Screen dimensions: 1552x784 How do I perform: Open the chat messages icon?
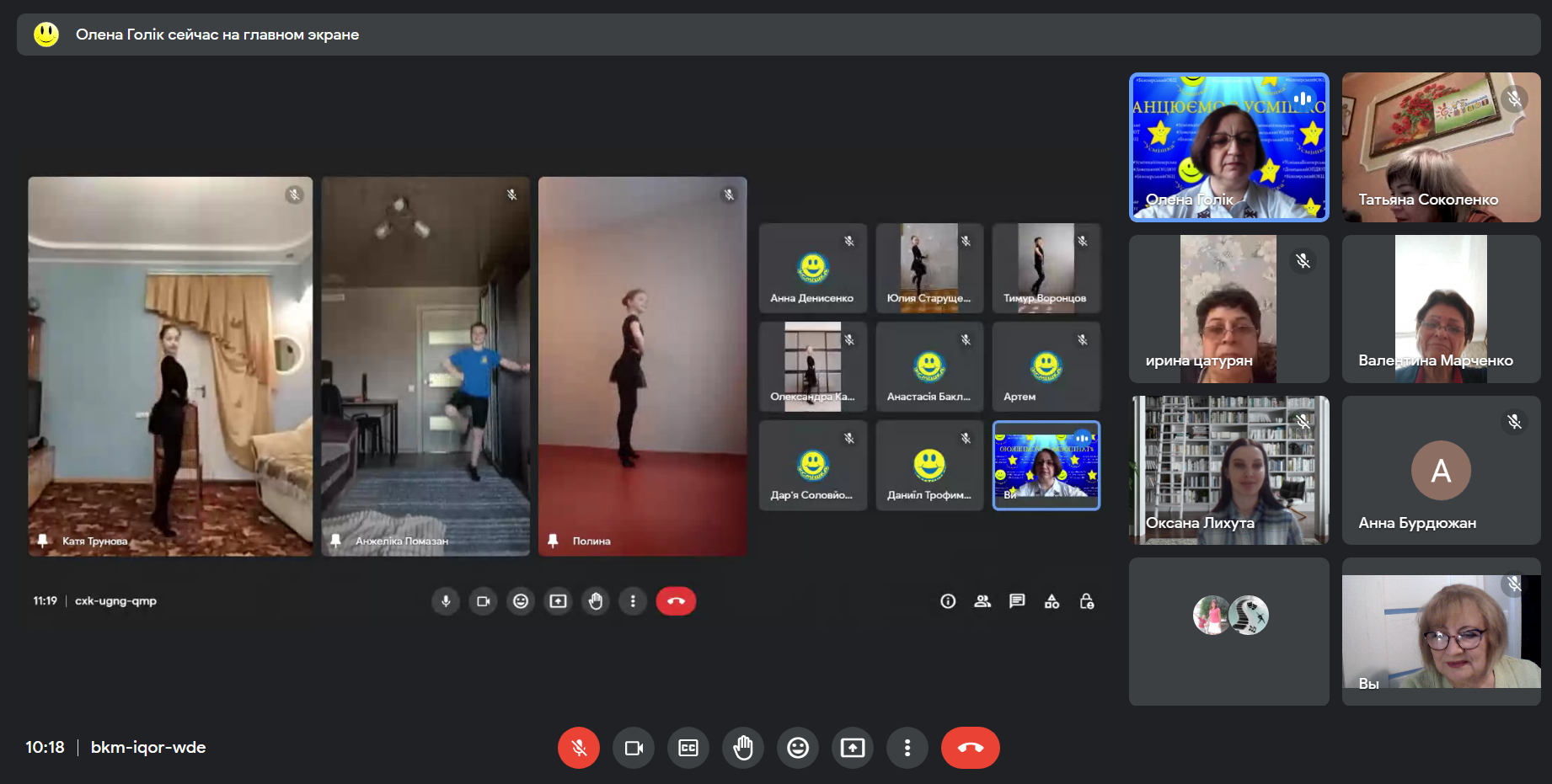(1017, 601)
